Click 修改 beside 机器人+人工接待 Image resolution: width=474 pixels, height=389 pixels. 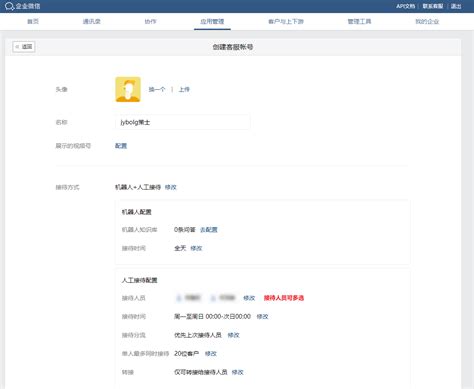click(171, 187)
